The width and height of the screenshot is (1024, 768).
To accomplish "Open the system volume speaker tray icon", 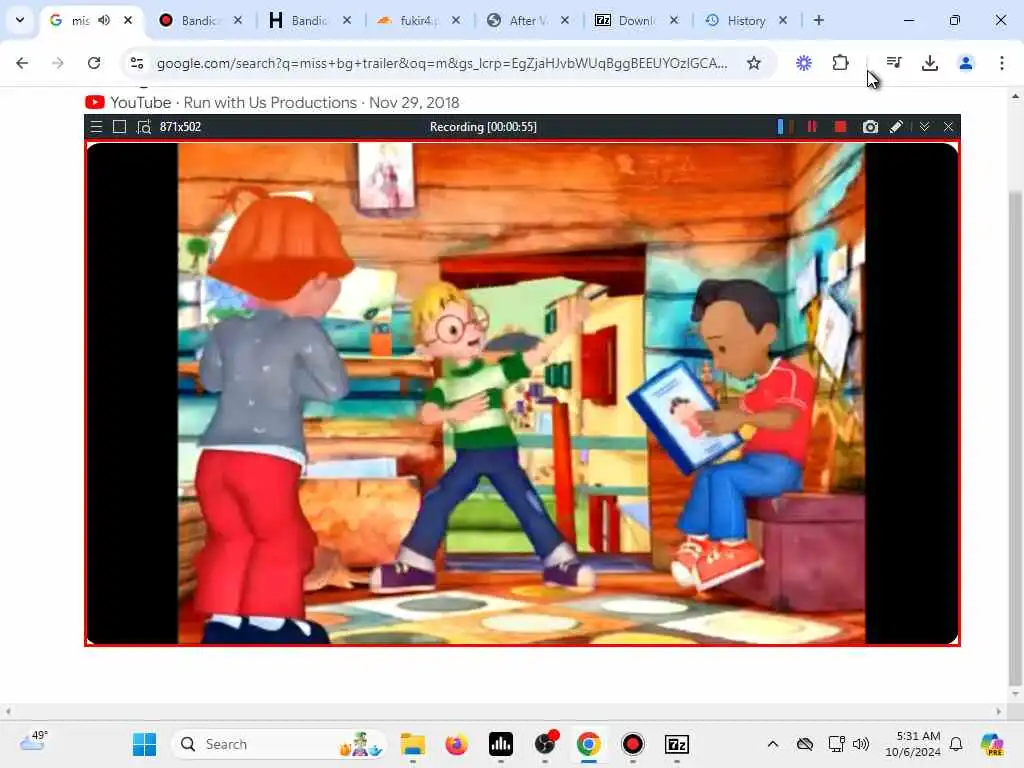I will (x=861, y=744).
